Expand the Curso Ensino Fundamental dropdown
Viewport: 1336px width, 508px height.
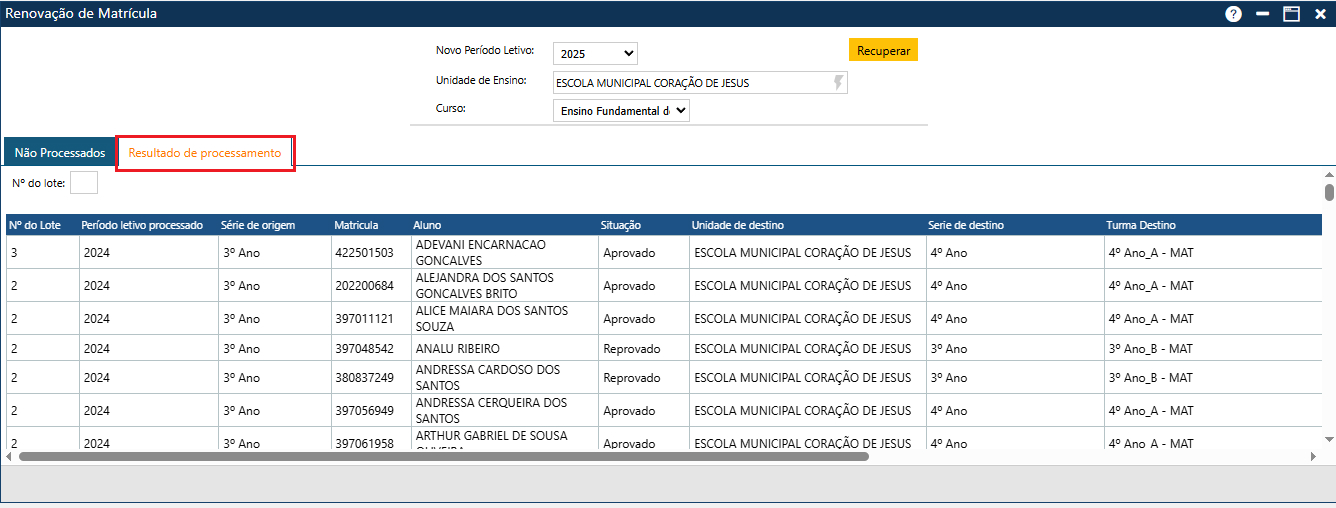point(621,111)
